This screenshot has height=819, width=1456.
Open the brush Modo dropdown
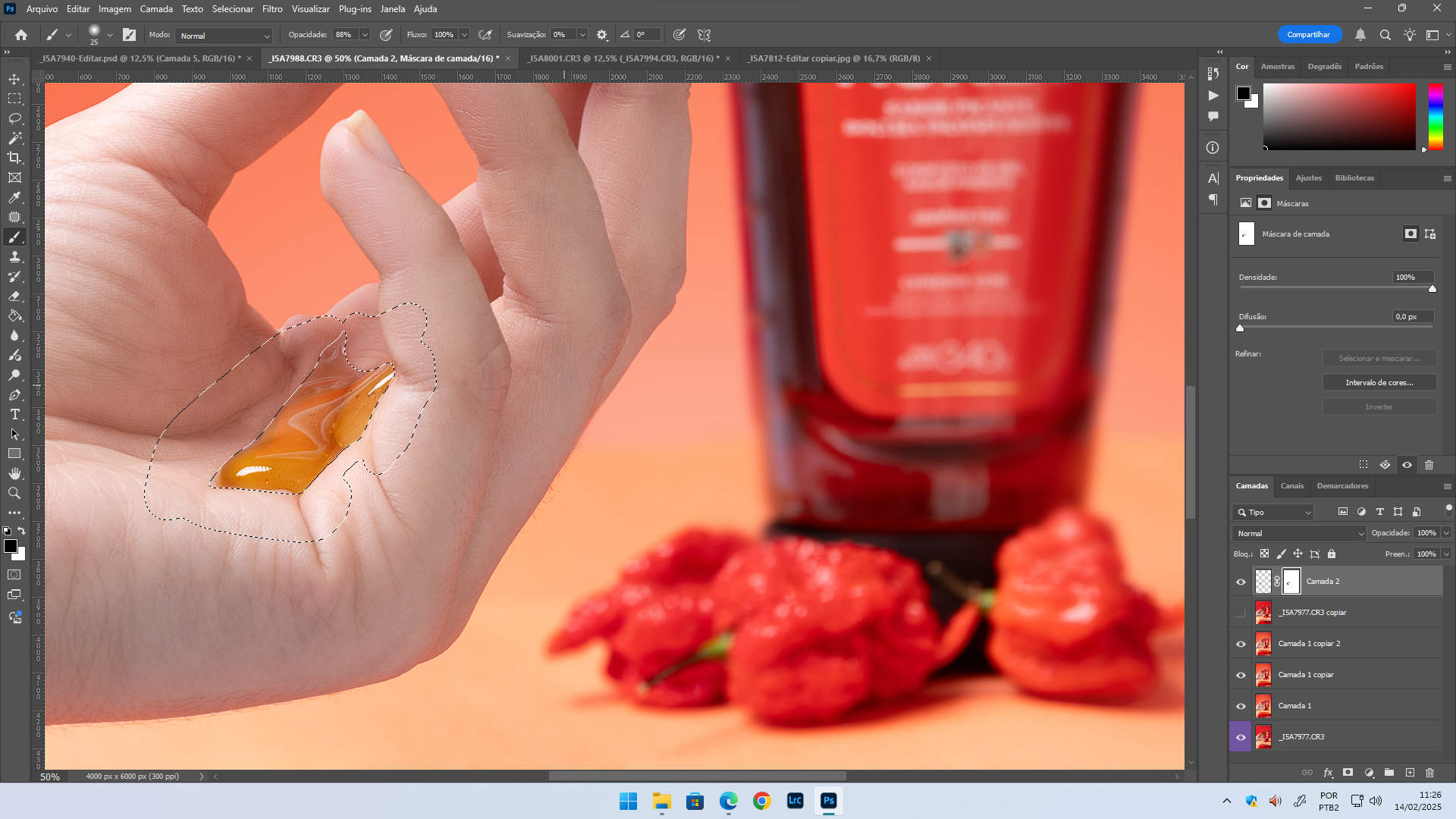(x=224, y=36)
